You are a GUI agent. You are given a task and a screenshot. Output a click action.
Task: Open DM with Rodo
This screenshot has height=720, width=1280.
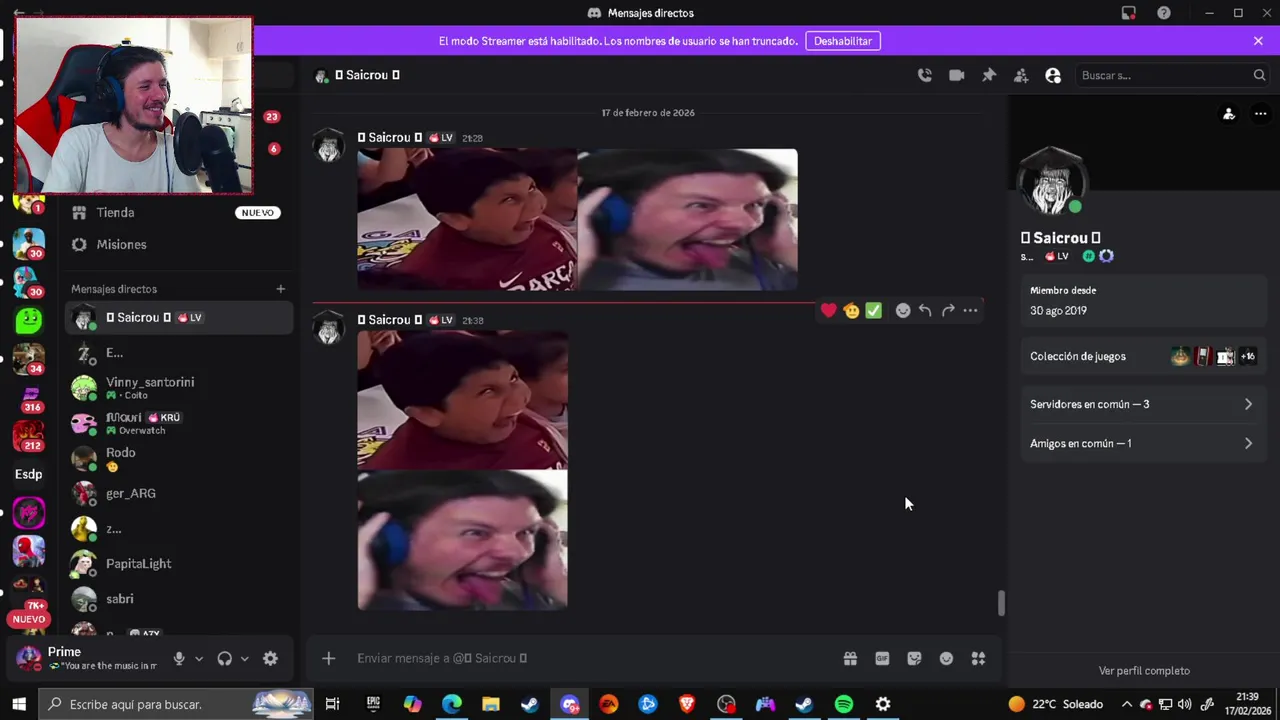(x=179, y=458)
